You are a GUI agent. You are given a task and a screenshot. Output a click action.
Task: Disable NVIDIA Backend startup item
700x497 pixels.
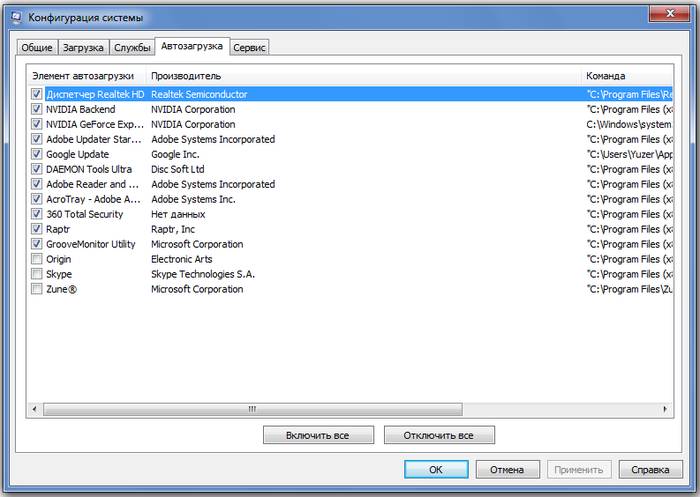pyautogui.click(x=37, y=109)
